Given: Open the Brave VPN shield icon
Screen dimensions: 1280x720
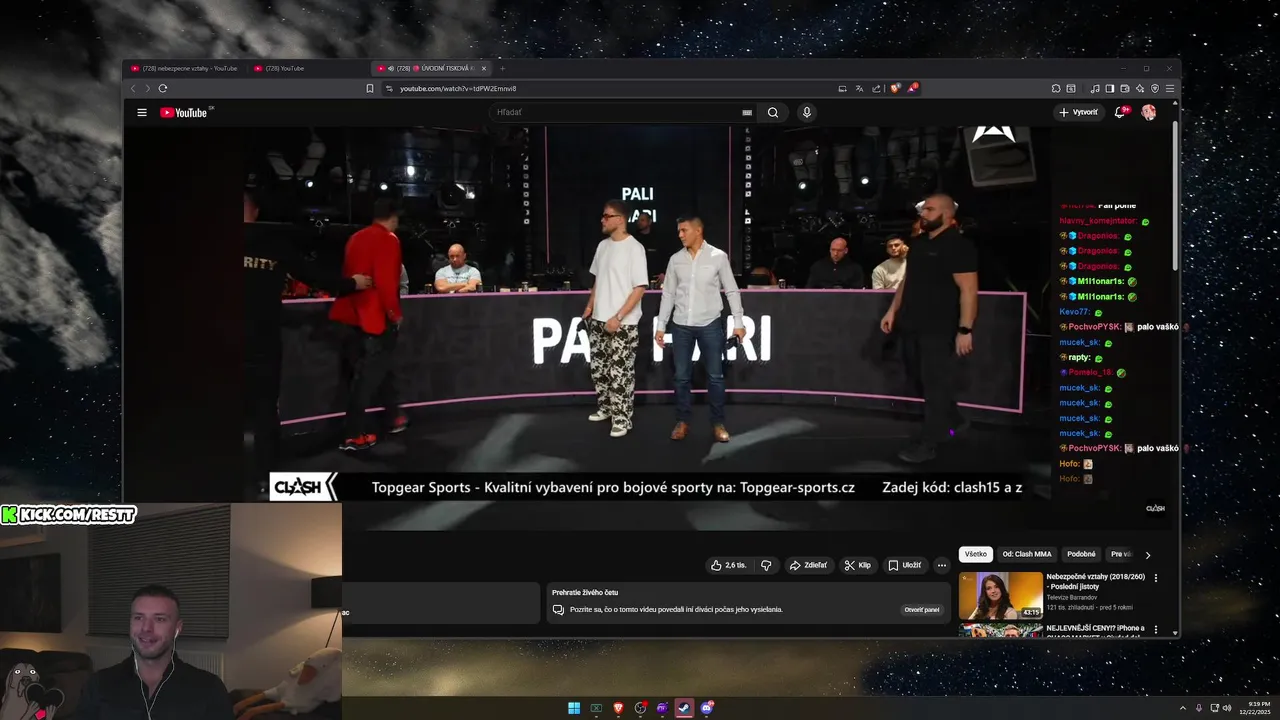Looking at the screenshot, I should [x=1155, y=88].
